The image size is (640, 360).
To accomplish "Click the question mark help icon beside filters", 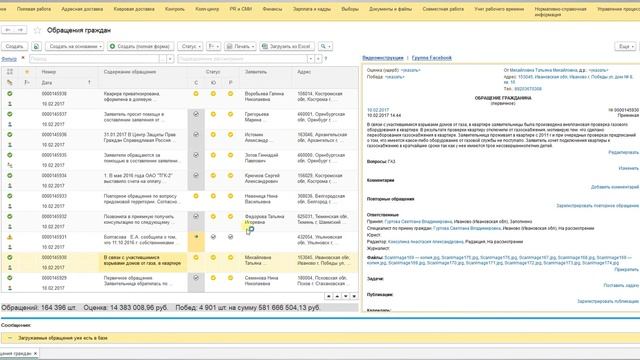I will [326, 59].
